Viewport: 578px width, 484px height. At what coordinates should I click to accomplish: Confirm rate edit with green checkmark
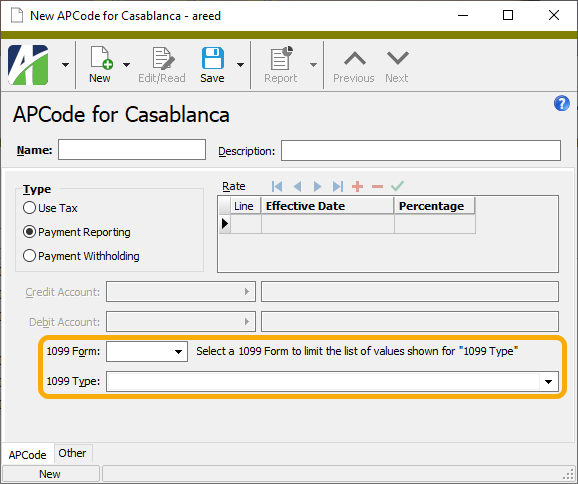(x=397, y=186)
